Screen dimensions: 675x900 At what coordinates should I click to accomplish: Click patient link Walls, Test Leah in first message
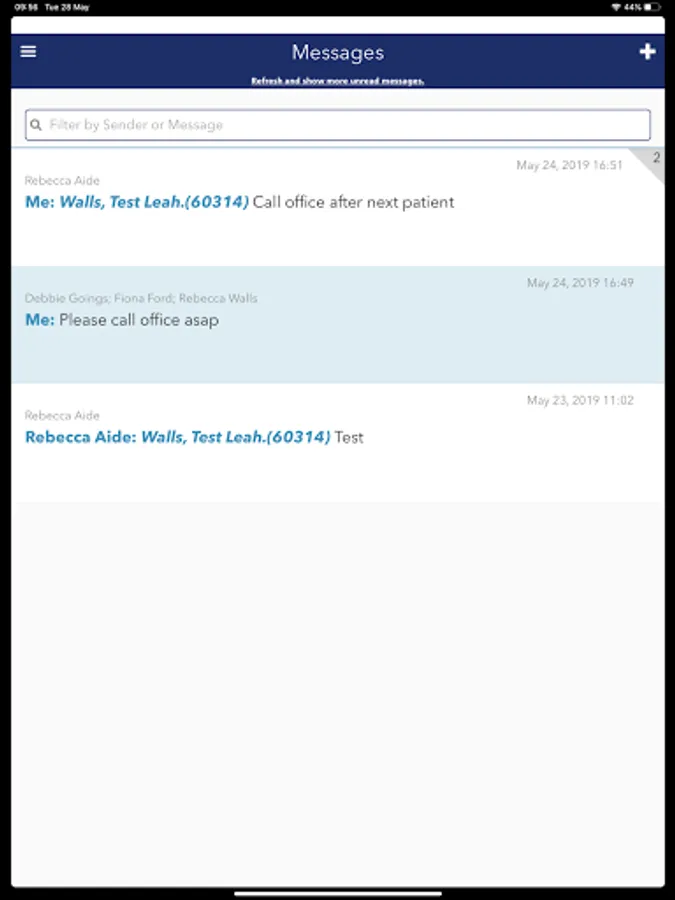coord(154,202)
